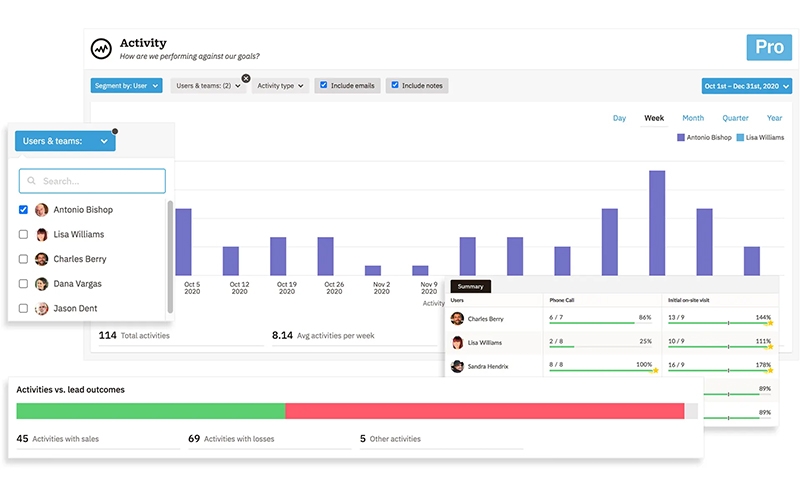Click the Lisa Williams legend swatch
This screenshot has width=800, height=500.
740,137
